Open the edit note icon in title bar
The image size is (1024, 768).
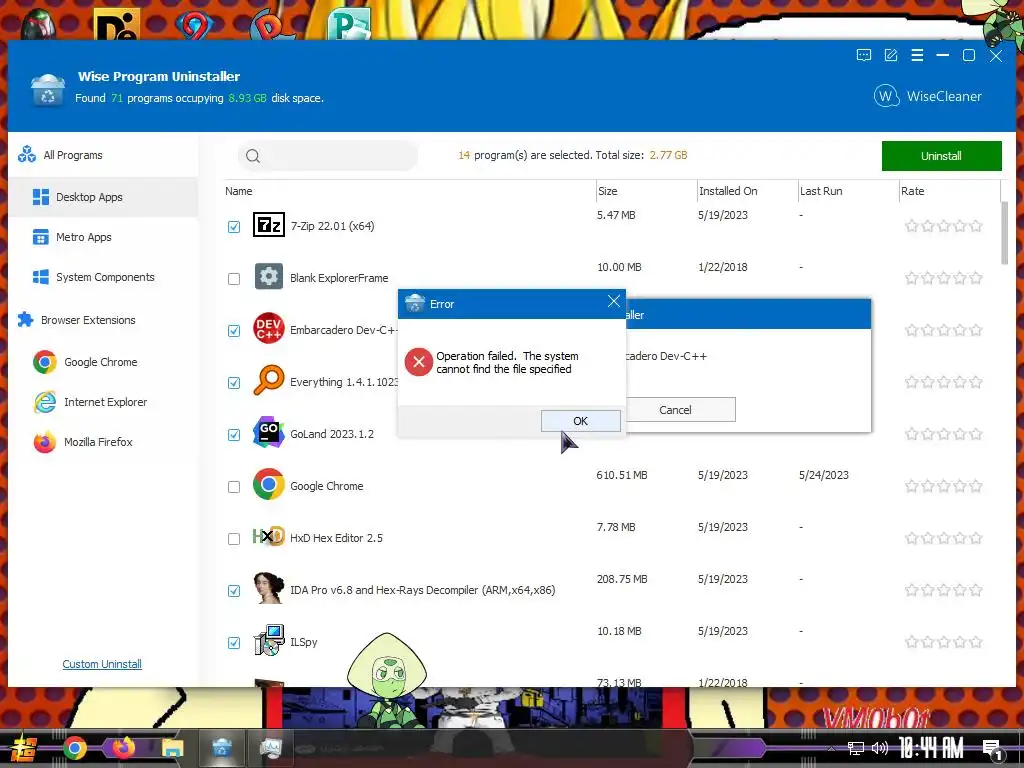click(x=891, y=56)
